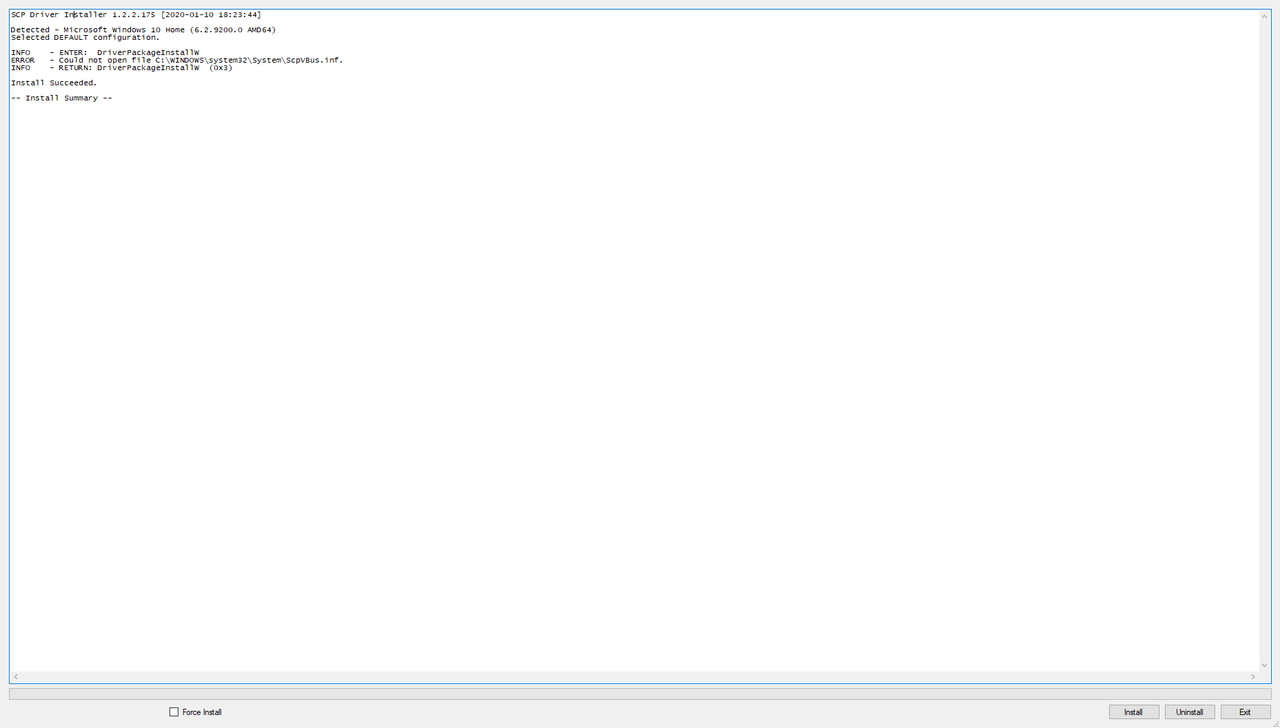The image size is (1280, 728).
Task: Click the horizontal scrollbar left arrow
Action: tap(16, 677)
